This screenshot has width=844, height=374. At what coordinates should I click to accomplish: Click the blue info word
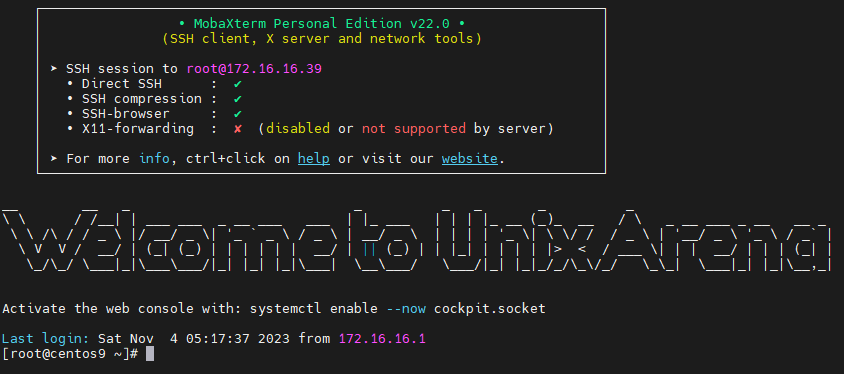tap(154, 159)
